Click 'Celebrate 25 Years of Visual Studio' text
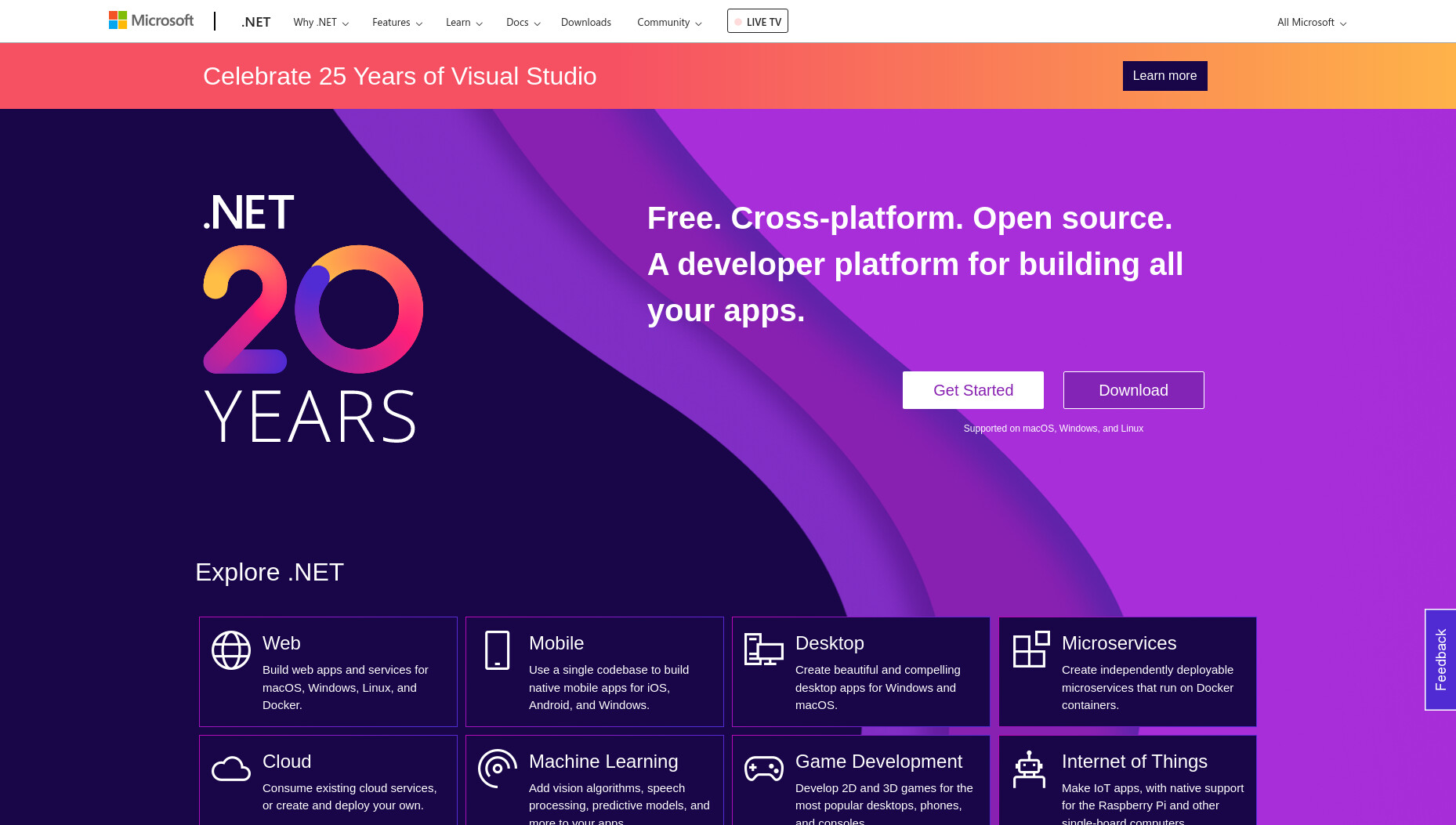The width and height of the screenshot is (1456, 825). (x=400, y=76)
